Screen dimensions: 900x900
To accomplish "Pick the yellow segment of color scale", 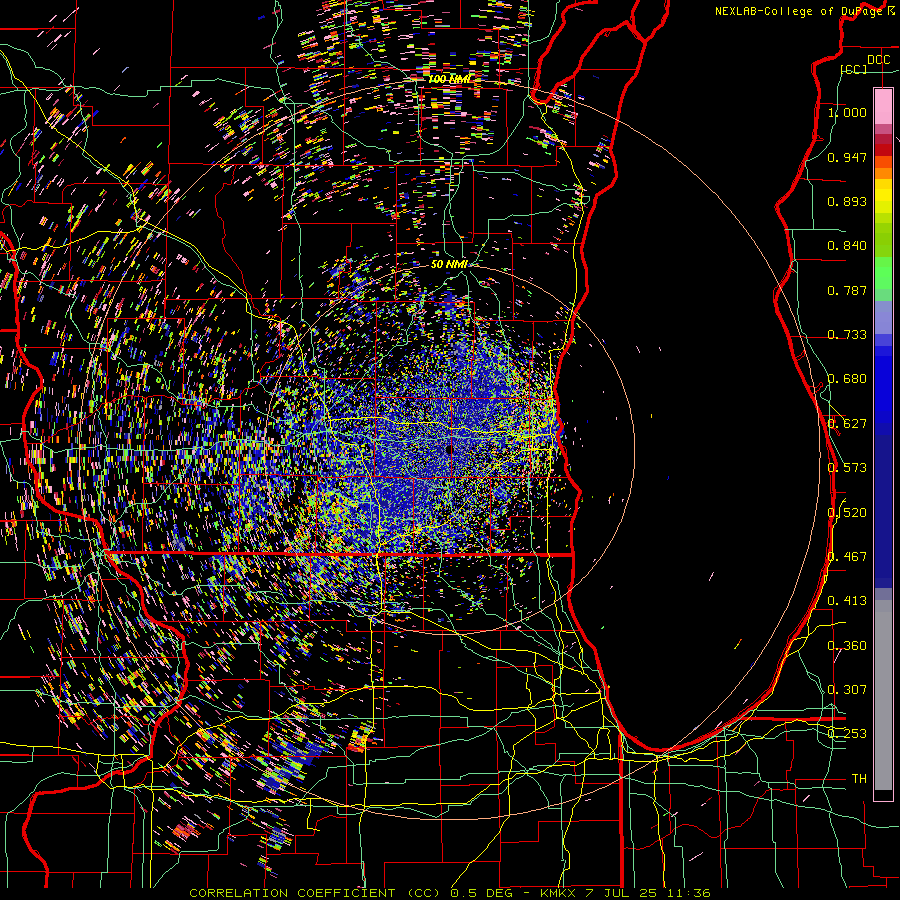I will coord(883,196).
